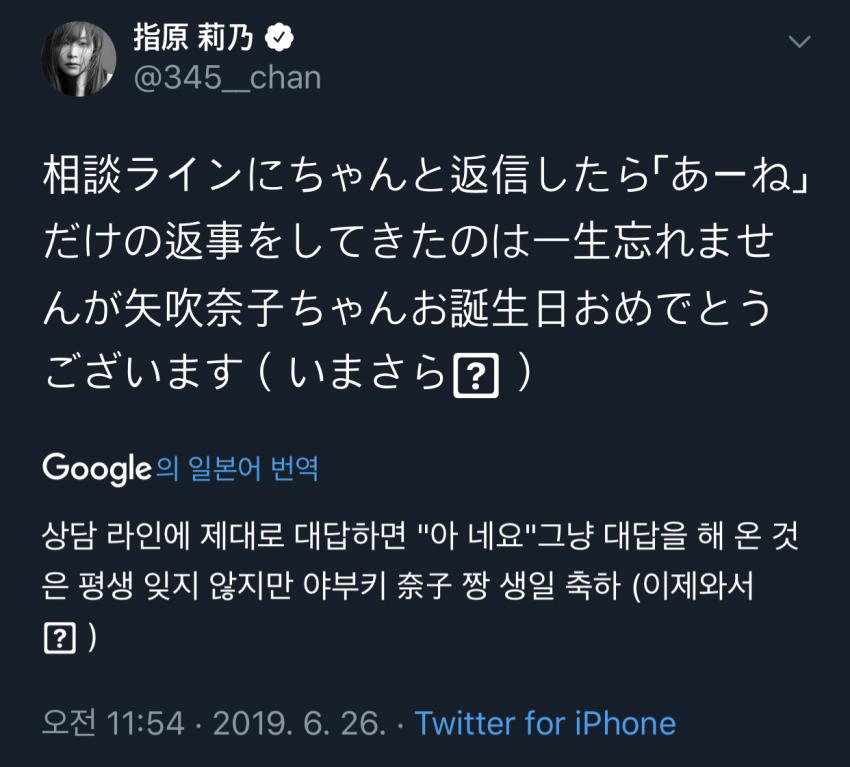Open the author's profile picture
The image size is (850, 767).
(80, 58)
